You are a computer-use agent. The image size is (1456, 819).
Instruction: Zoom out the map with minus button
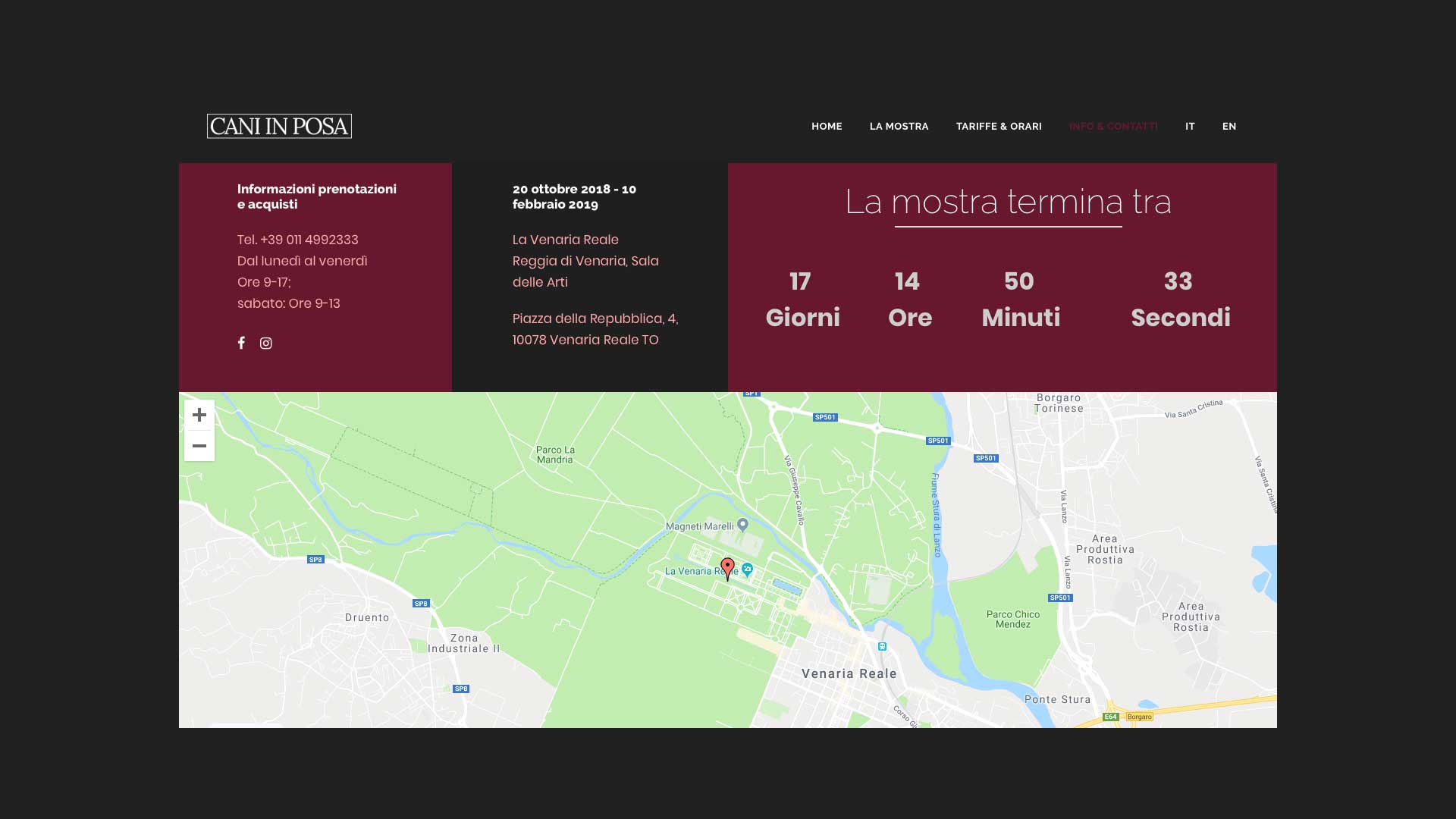pos(199,446)
